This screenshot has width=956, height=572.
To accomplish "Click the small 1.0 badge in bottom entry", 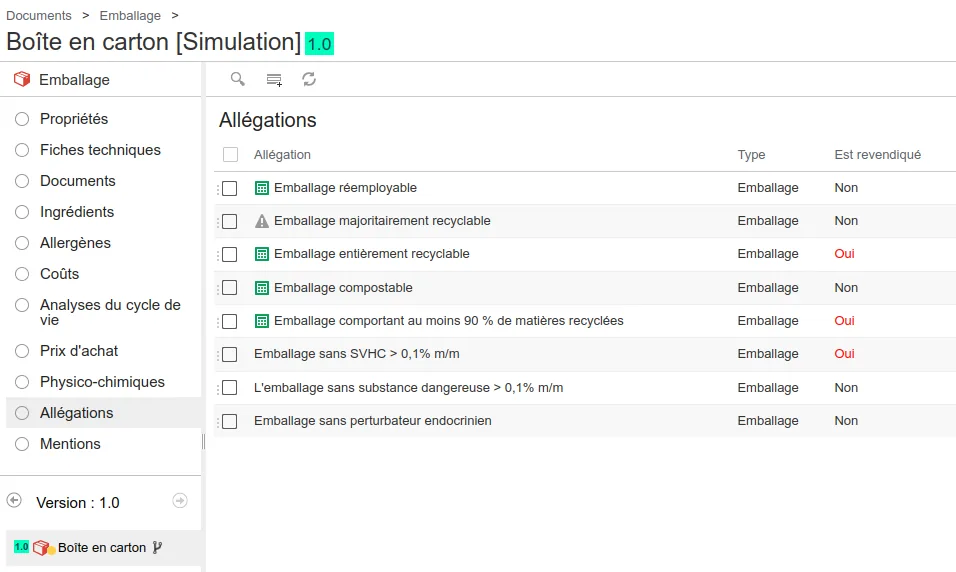I will [x=21, y=546].
